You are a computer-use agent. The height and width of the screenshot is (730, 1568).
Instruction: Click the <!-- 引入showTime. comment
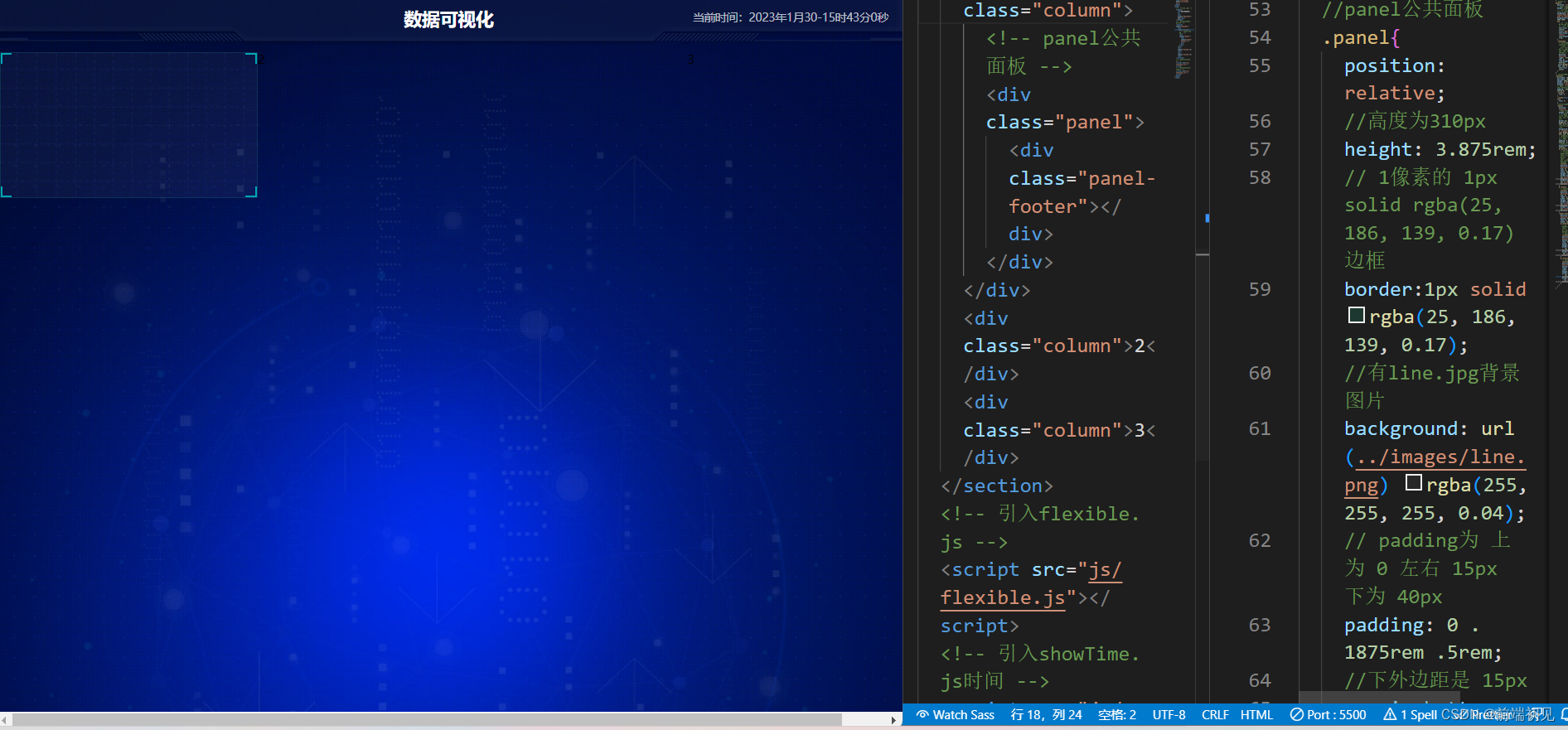tap(1040, 654)
